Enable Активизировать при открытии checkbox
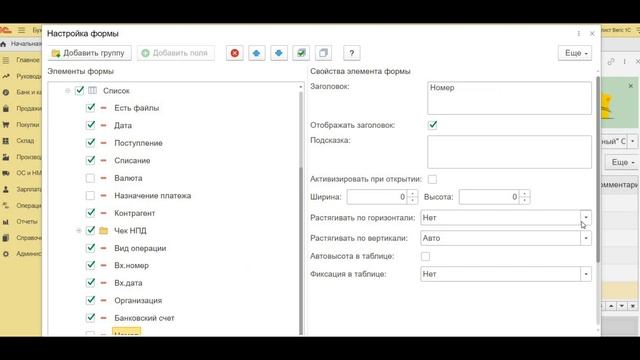 tap(432, 179)
